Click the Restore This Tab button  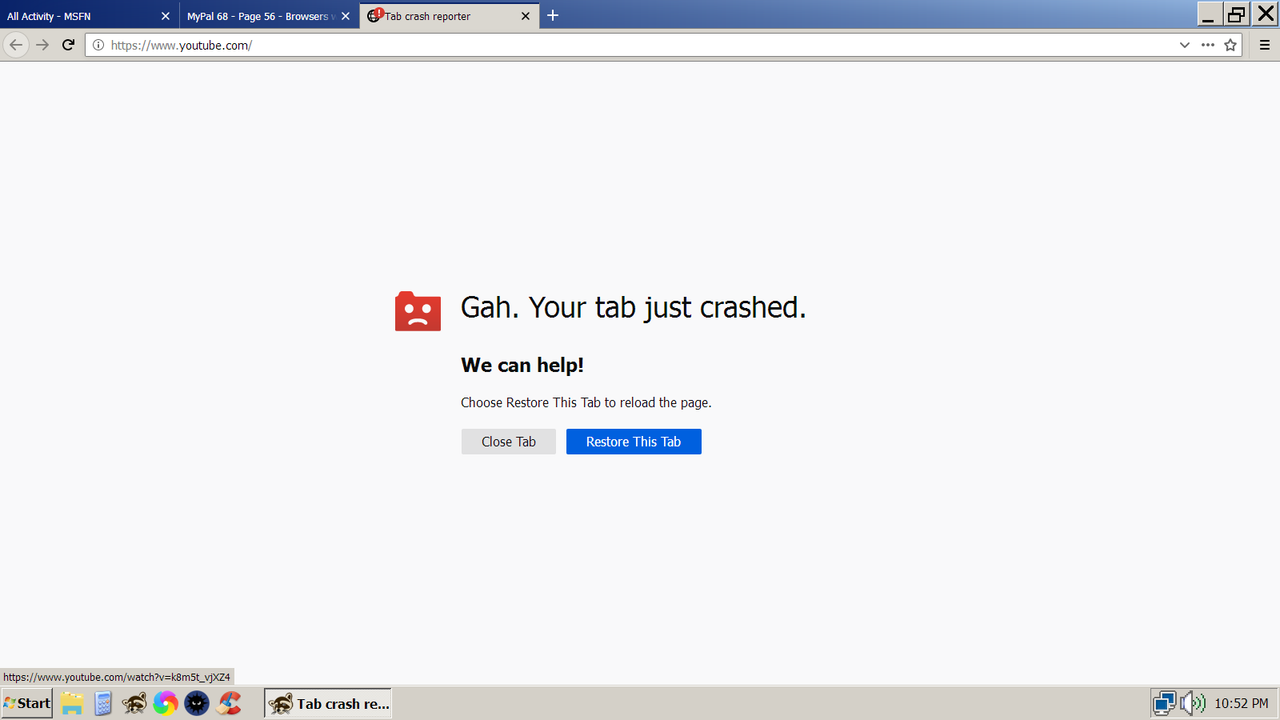point(634,442)
